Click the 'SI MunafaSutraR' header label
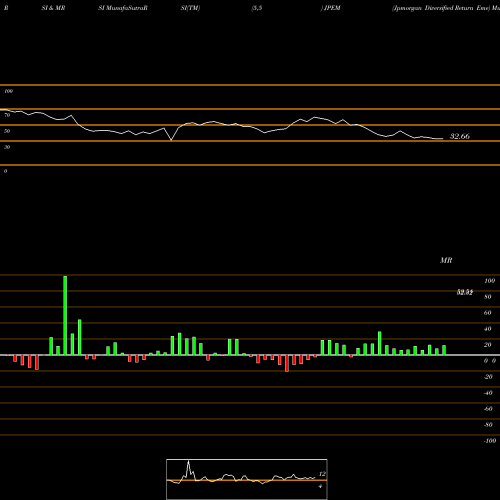This screenshot has width=500, height=500. tap(123, 8)
